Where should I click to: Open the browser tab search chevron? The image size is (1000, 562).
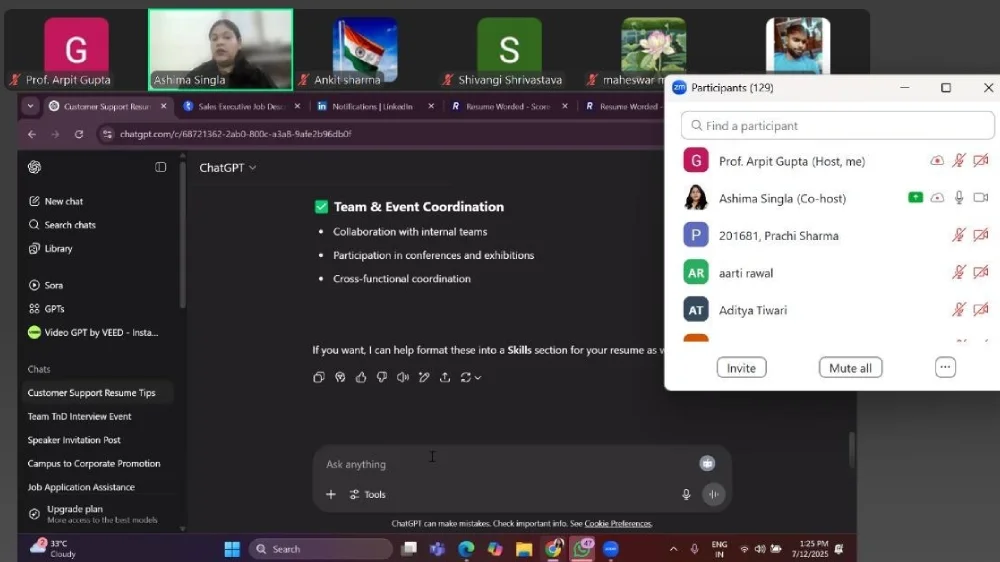29,106
